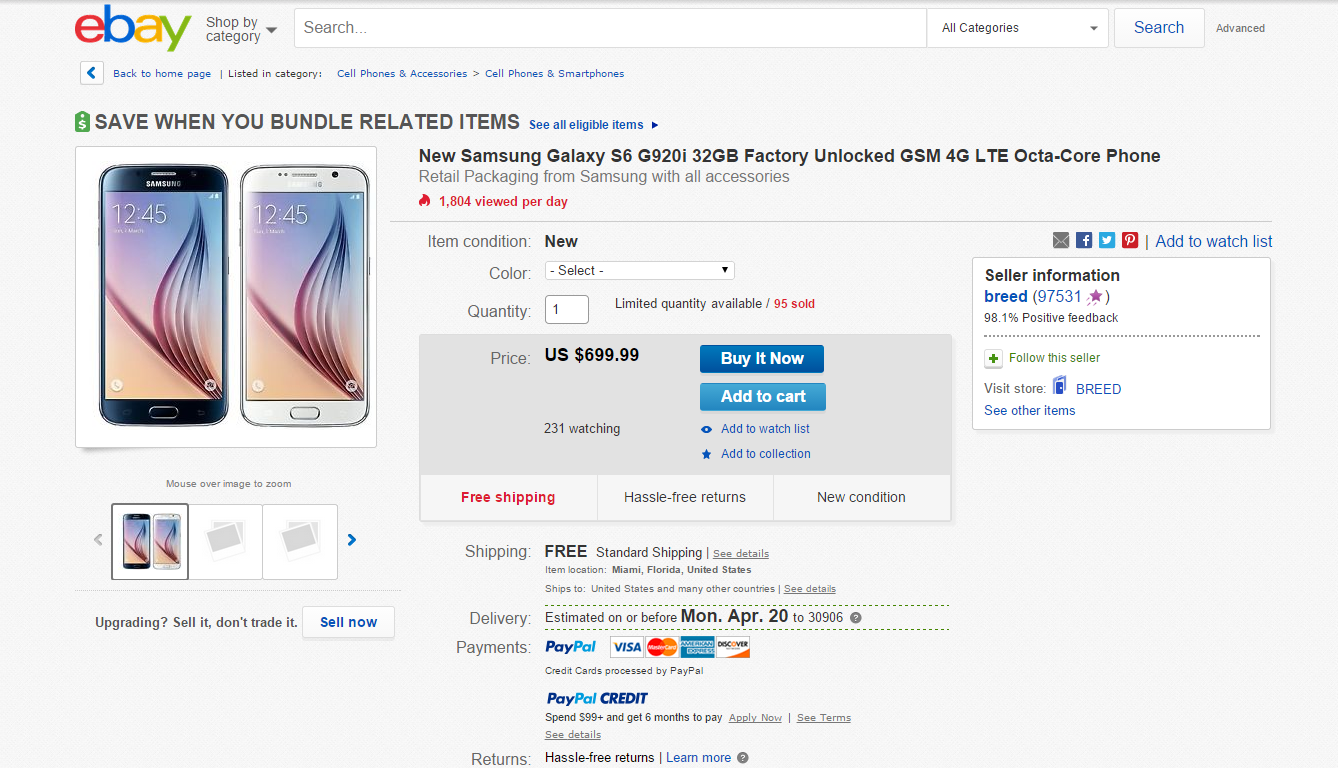Viewport: 1338px width, 768px height.
Task: Click the Sell now button
Action: (348, 622)
